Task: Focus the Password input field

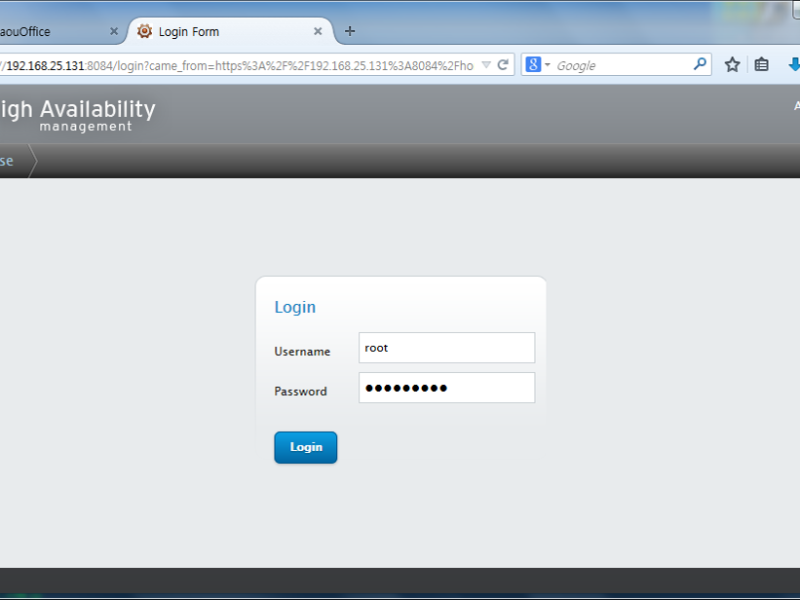Action: point(446,388)
